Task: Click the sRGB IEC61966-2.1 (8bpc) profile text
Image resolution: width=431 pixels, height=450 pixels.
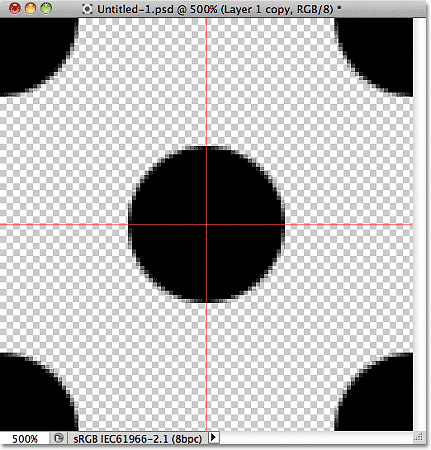Action: click(138, 439)
